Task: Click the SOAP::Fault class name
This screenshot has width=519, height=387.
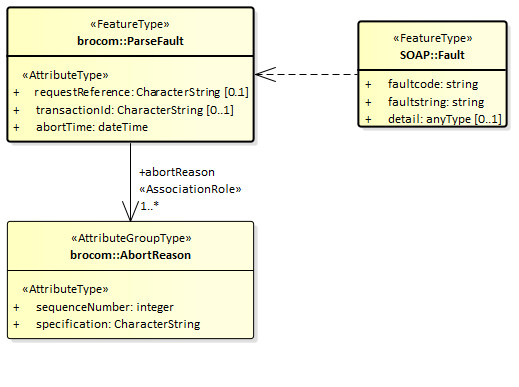Action: pos(432,55)
